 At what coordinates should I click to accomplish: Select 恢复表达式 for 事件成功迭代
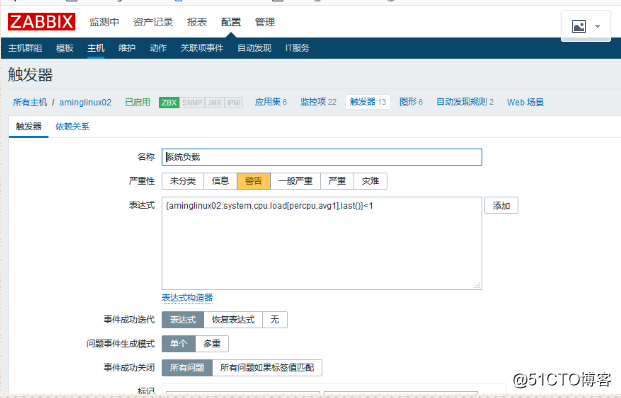233,320
